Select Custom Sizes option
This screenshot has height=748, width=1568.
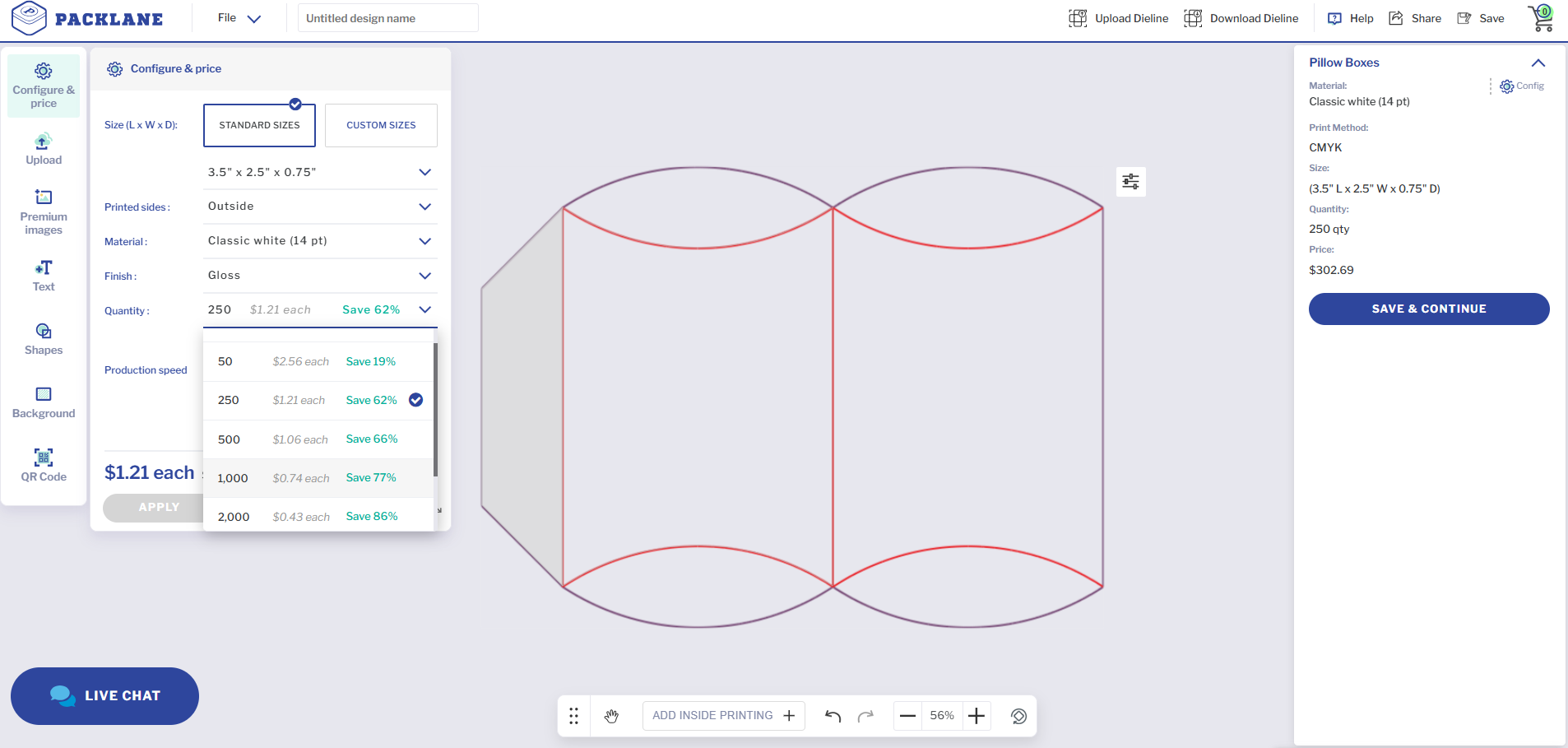[381, 125]
